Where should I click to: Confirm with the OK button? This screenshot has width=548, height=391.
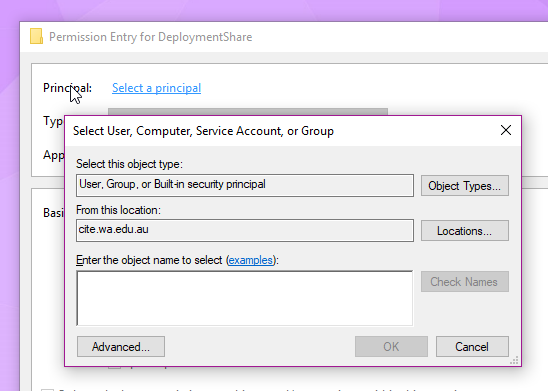click(x=391, y=347)
